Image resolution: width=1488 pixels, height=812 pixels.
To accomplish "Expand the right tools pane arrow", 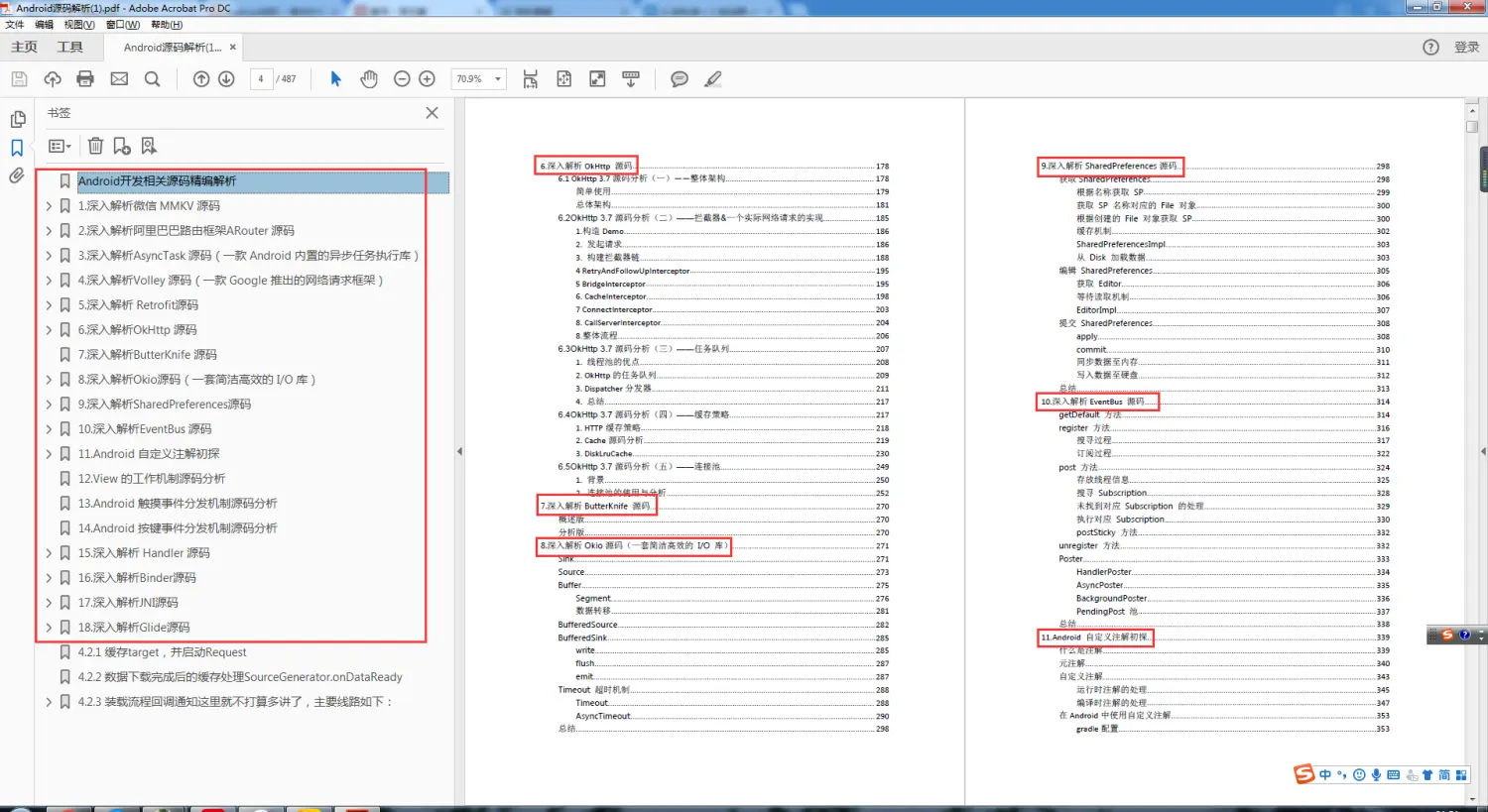I will pos(1483,451).
